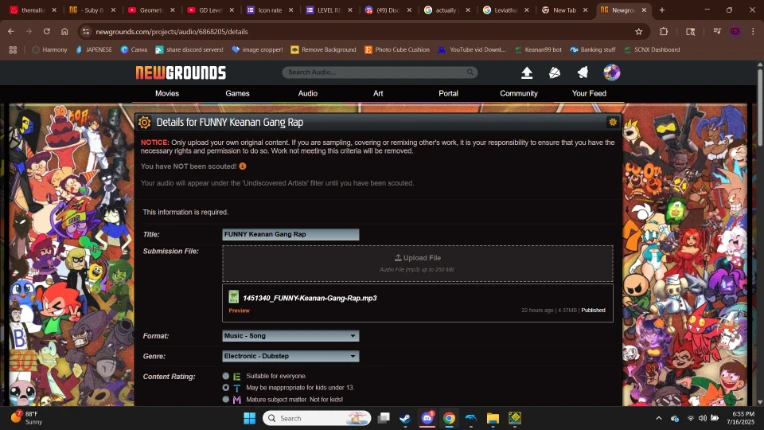
Task: Open site information icon in address bar
Action: pos(86,32)
